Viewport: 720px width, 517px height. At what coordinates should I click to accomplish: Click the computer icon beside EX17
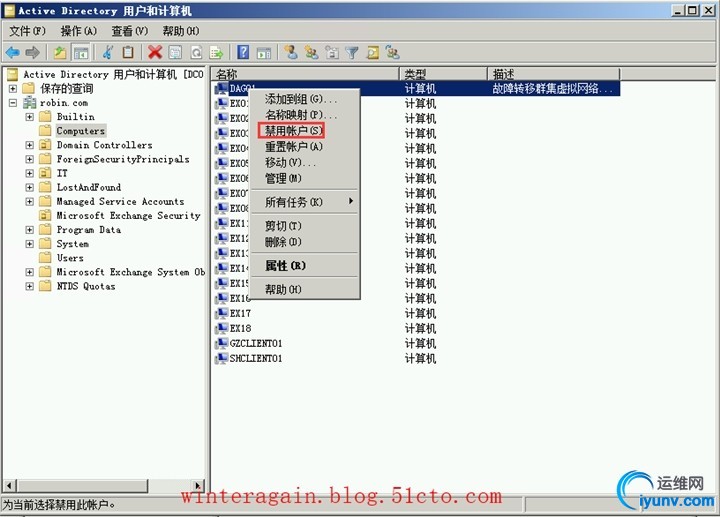tap(222, 314)
